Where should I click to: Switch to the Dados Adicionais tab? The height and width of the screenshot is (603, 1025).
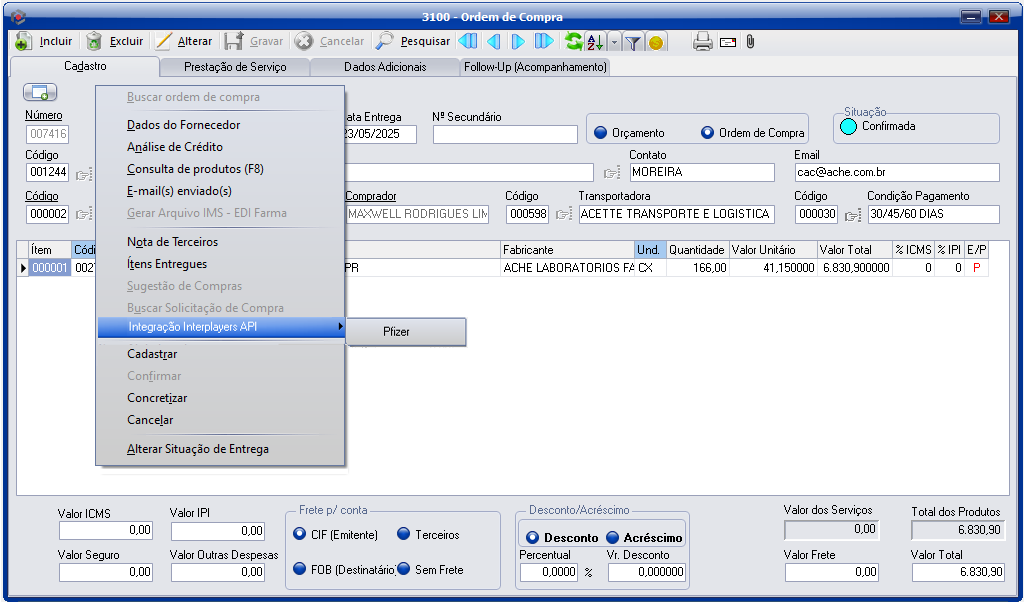385,67
